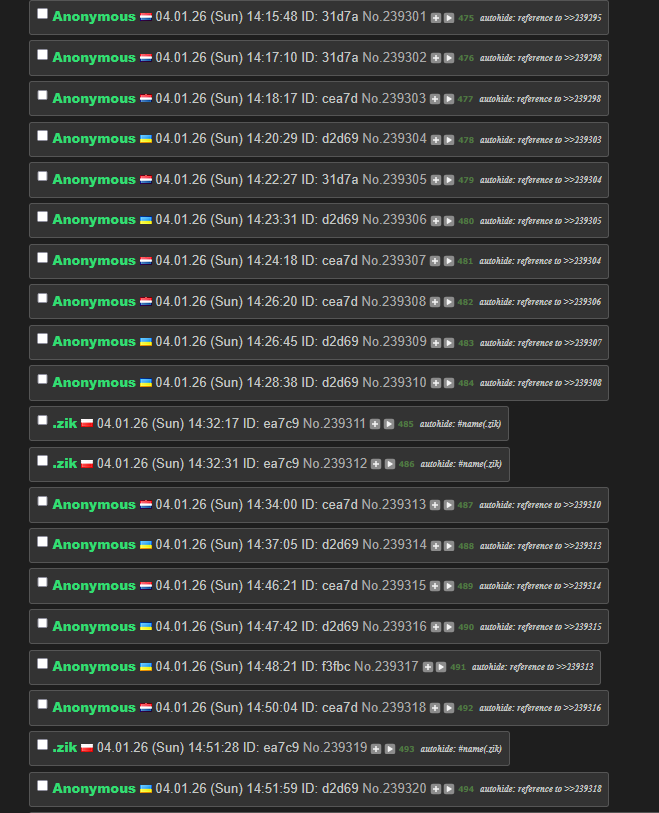Click the arrow icon on post No.239302
659x813 pixels.
(449, 58)
